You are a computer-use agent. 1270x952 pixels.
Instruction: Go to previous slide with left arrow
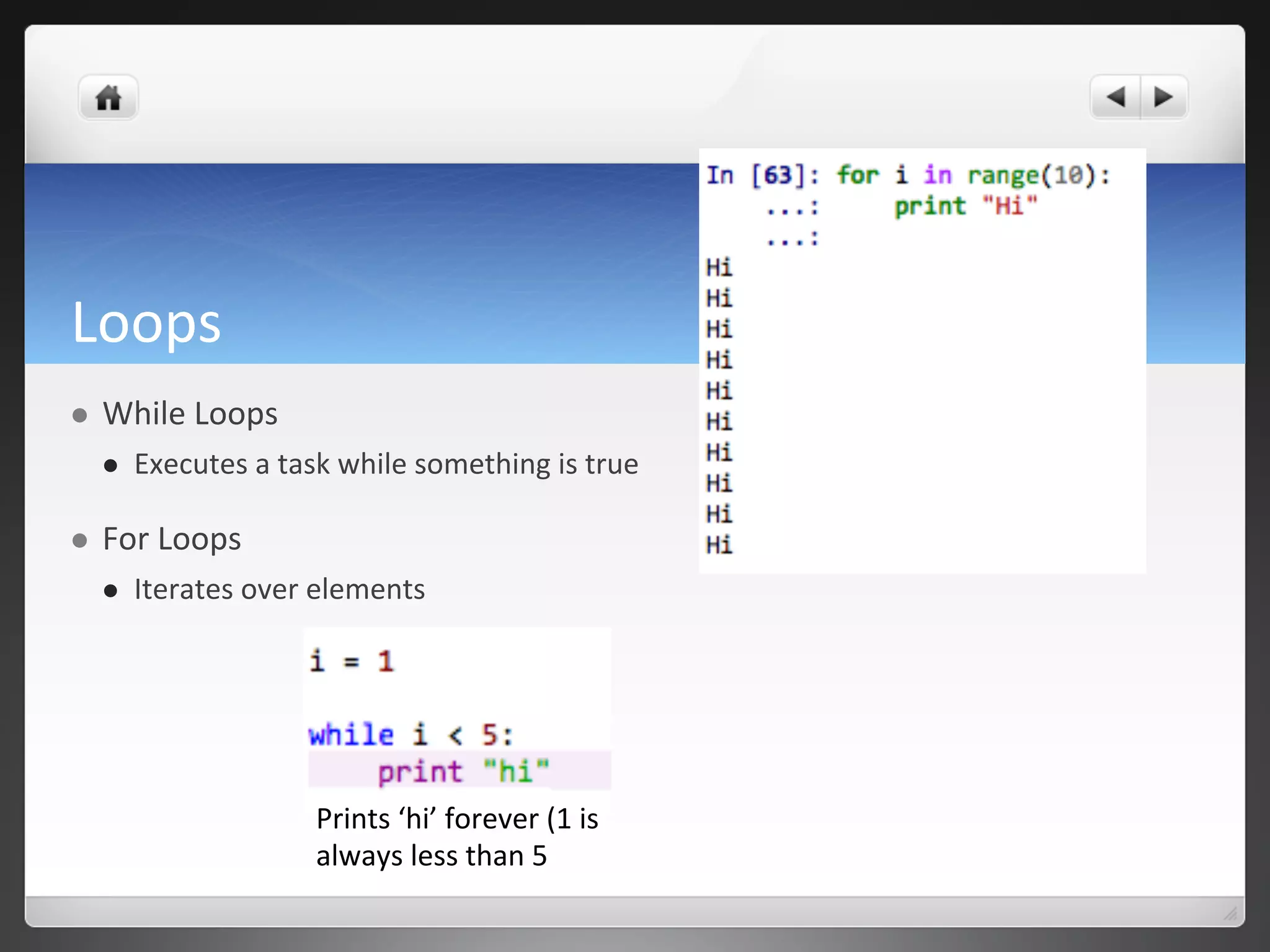pos(1116,97)
